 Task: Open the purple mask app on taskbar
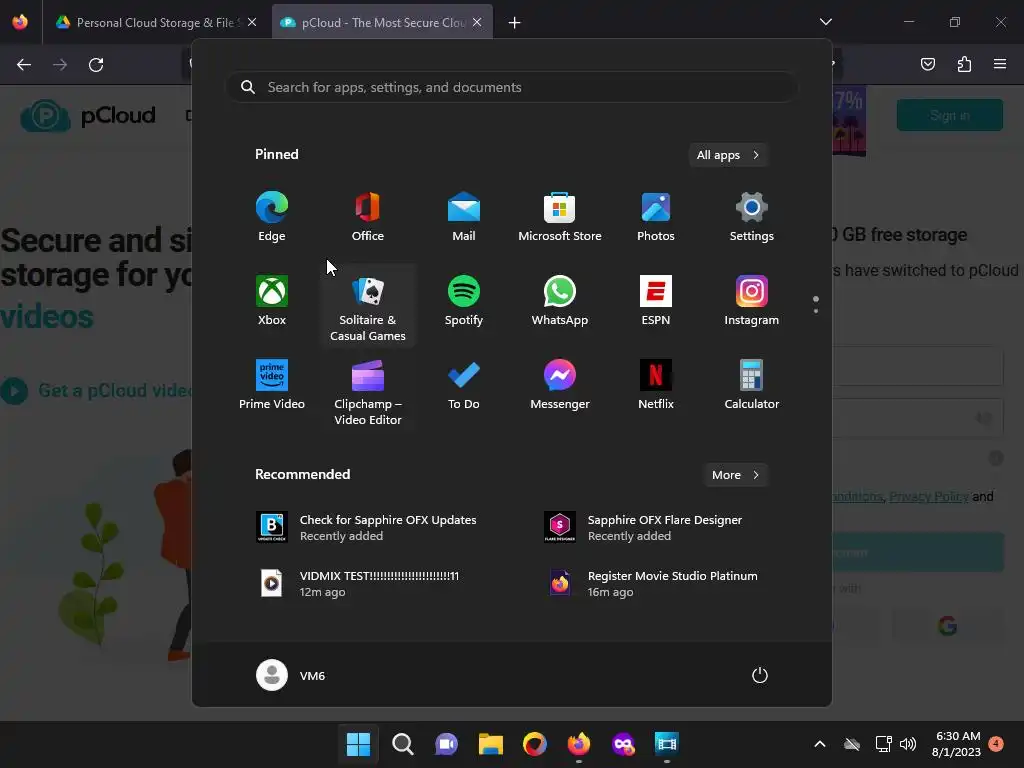coord(623,744)
